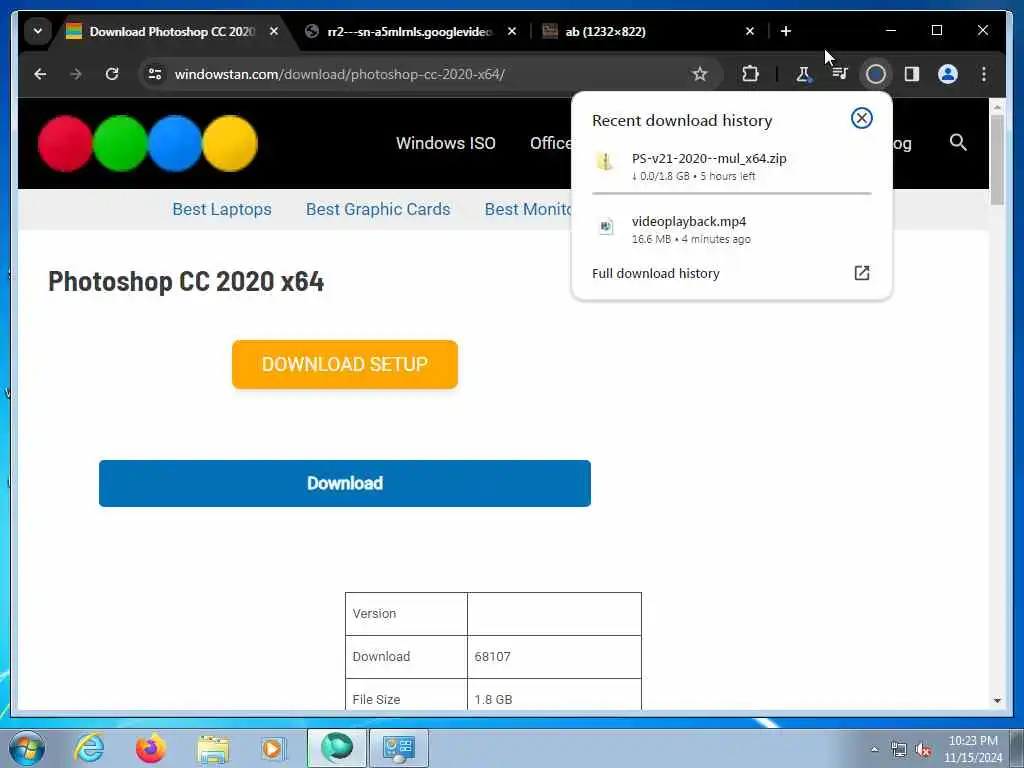
Task: Click the forward navigation arrow
Action: (x=76, y=74)
